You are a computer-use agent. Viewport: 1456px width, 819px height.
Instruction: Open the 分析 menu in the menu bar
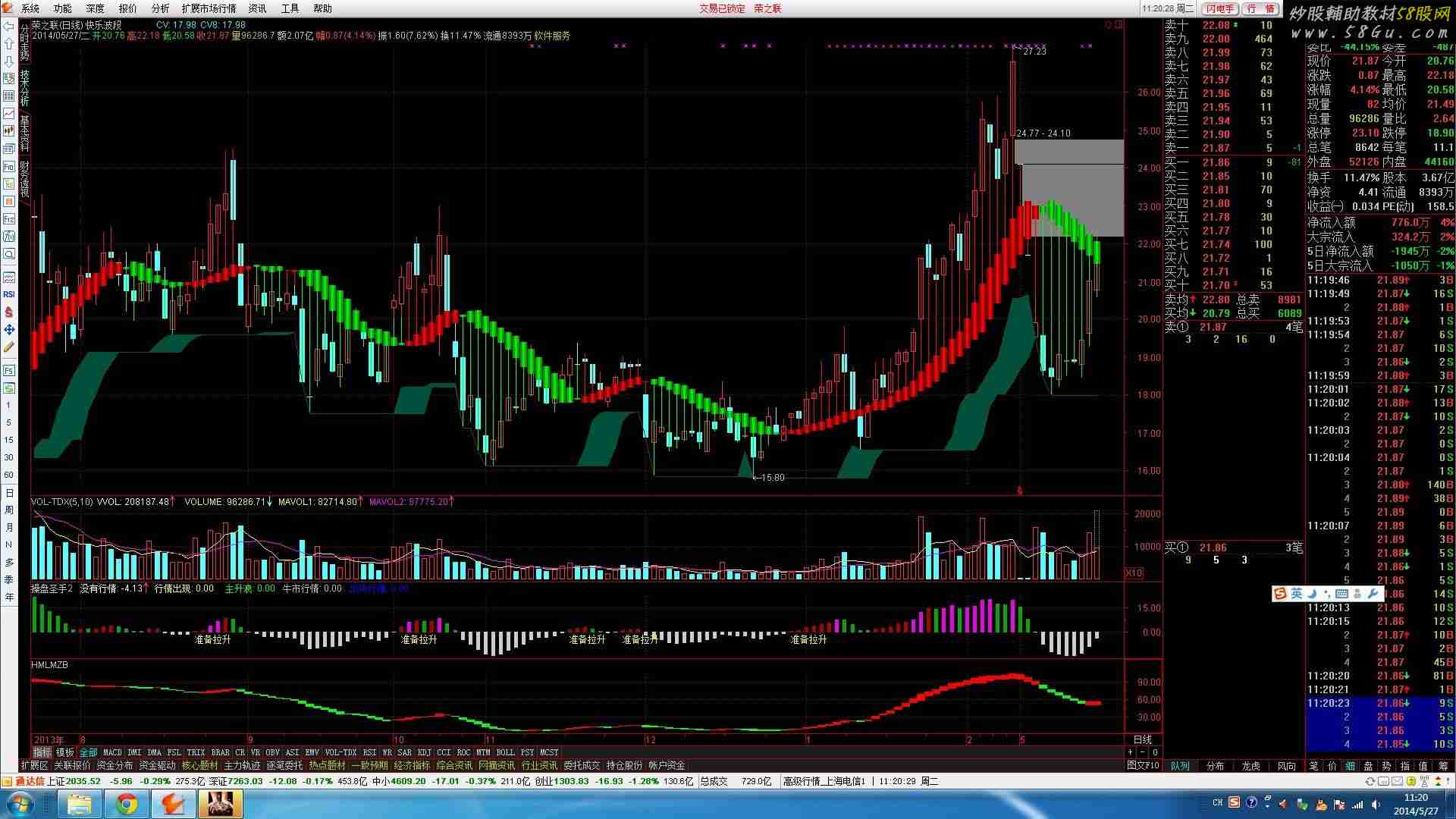[x=160, y=8]
